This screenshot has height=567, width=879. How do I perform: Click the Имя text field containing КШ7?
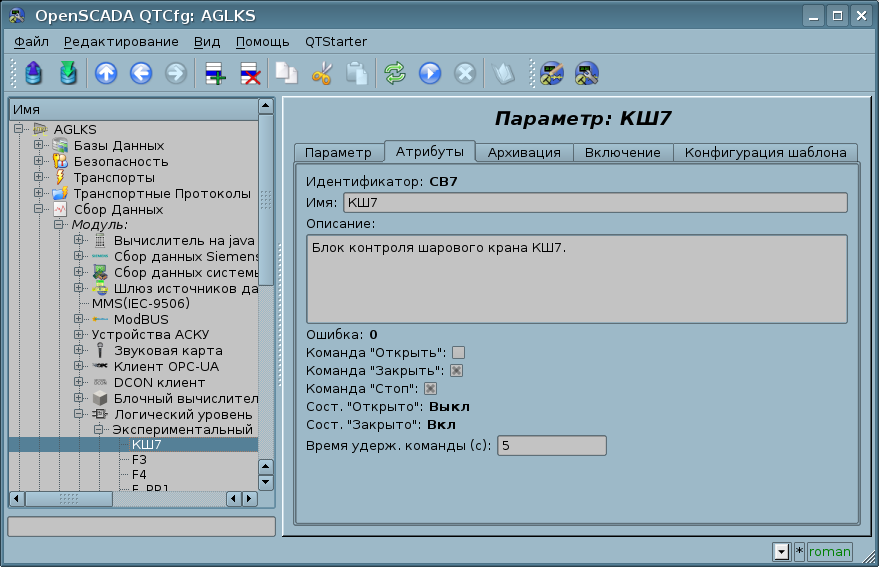(594, 203)
